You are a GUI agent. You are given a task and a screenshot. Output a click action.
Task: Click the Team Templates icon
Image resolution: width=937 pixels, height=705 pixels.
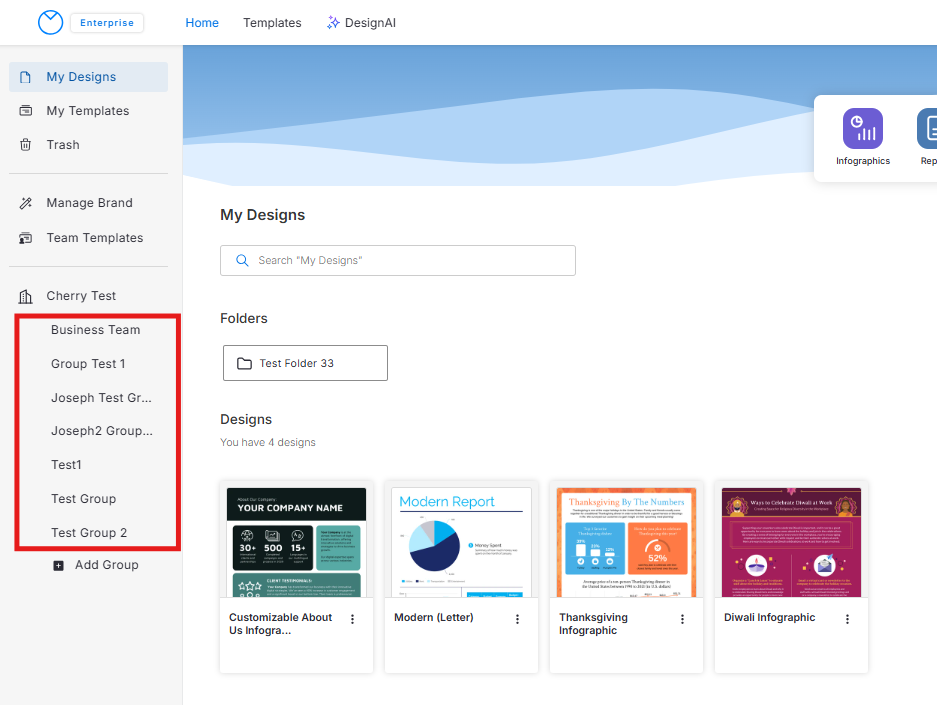(26, 238)
